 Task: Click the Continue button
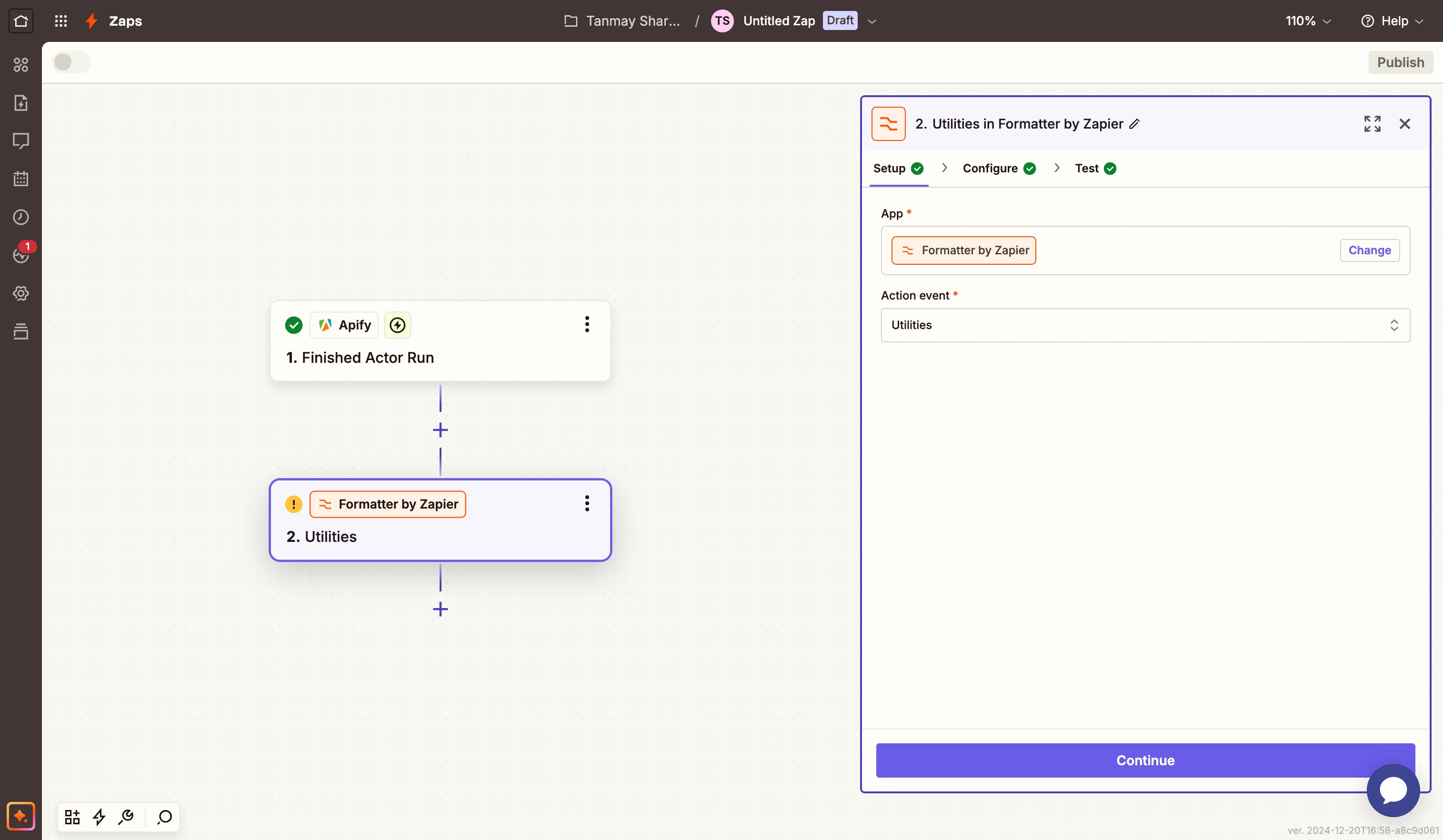(1145, 760)
